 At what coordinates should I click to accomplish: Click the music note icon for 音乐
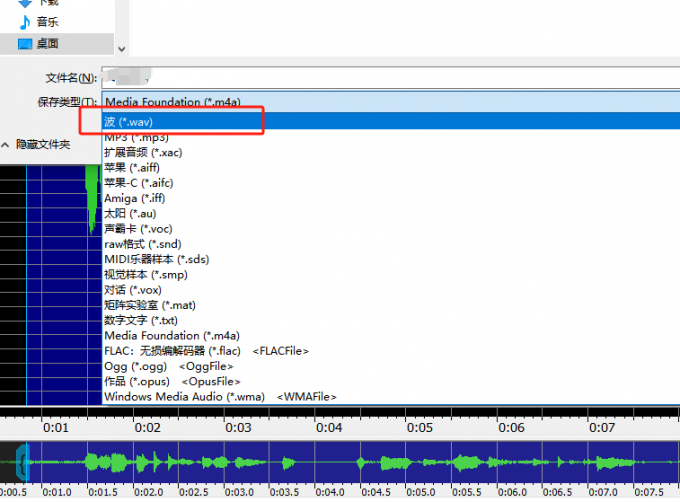(25, 22)
